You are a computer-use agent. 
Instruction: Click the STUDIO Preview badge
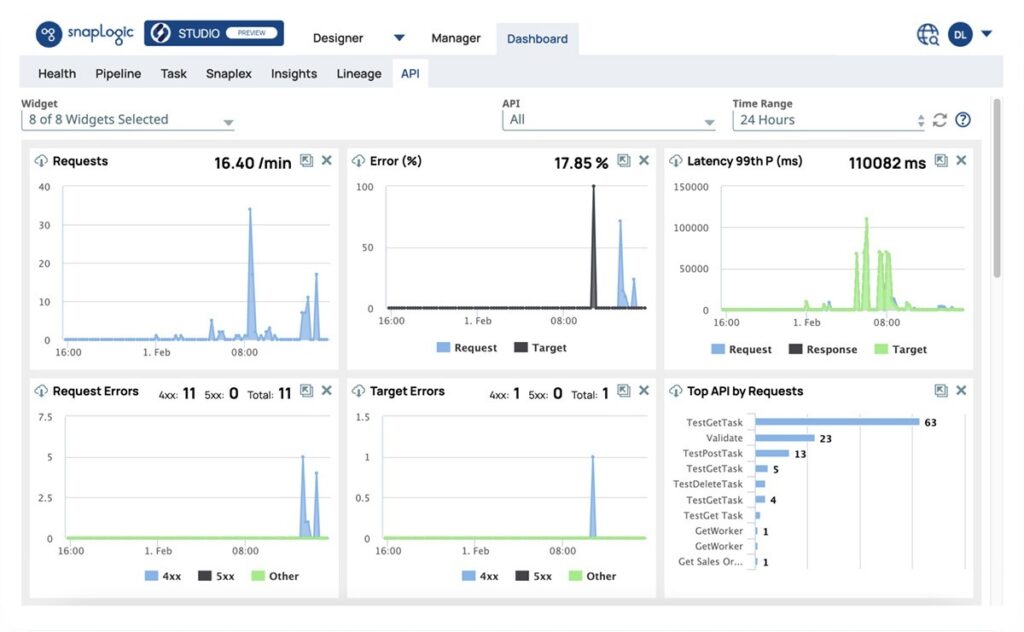(x=213, y=32)
